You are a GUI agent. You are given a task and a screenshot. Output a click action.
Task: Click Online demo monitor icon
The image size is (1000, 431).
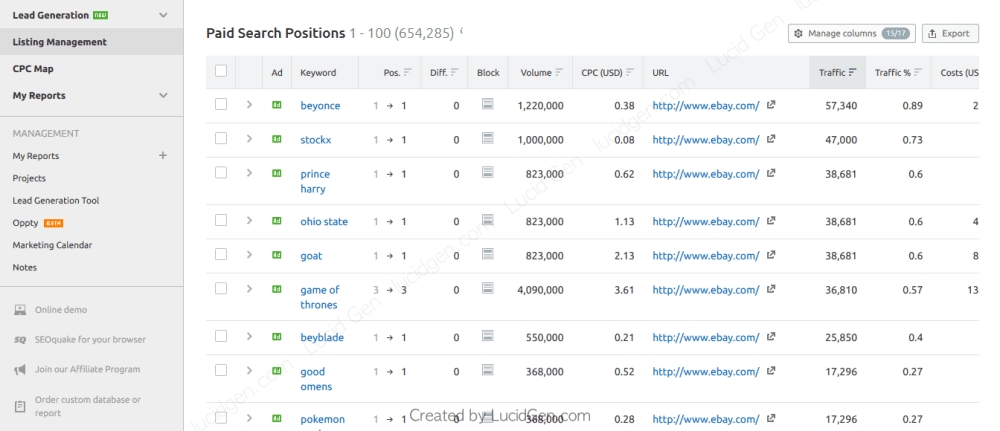[20, 310]
